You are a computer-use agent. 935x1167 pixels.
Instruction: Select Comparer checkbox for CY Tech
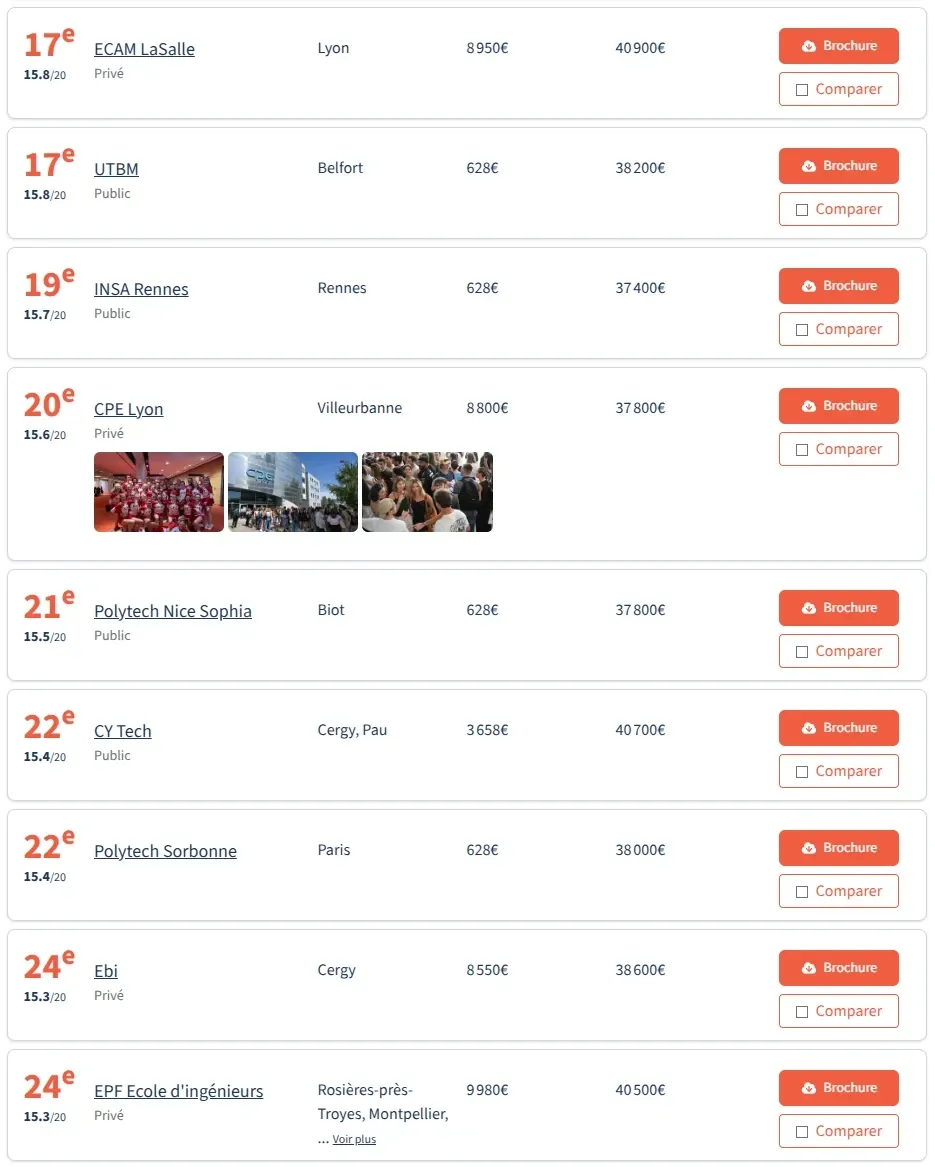802,772
